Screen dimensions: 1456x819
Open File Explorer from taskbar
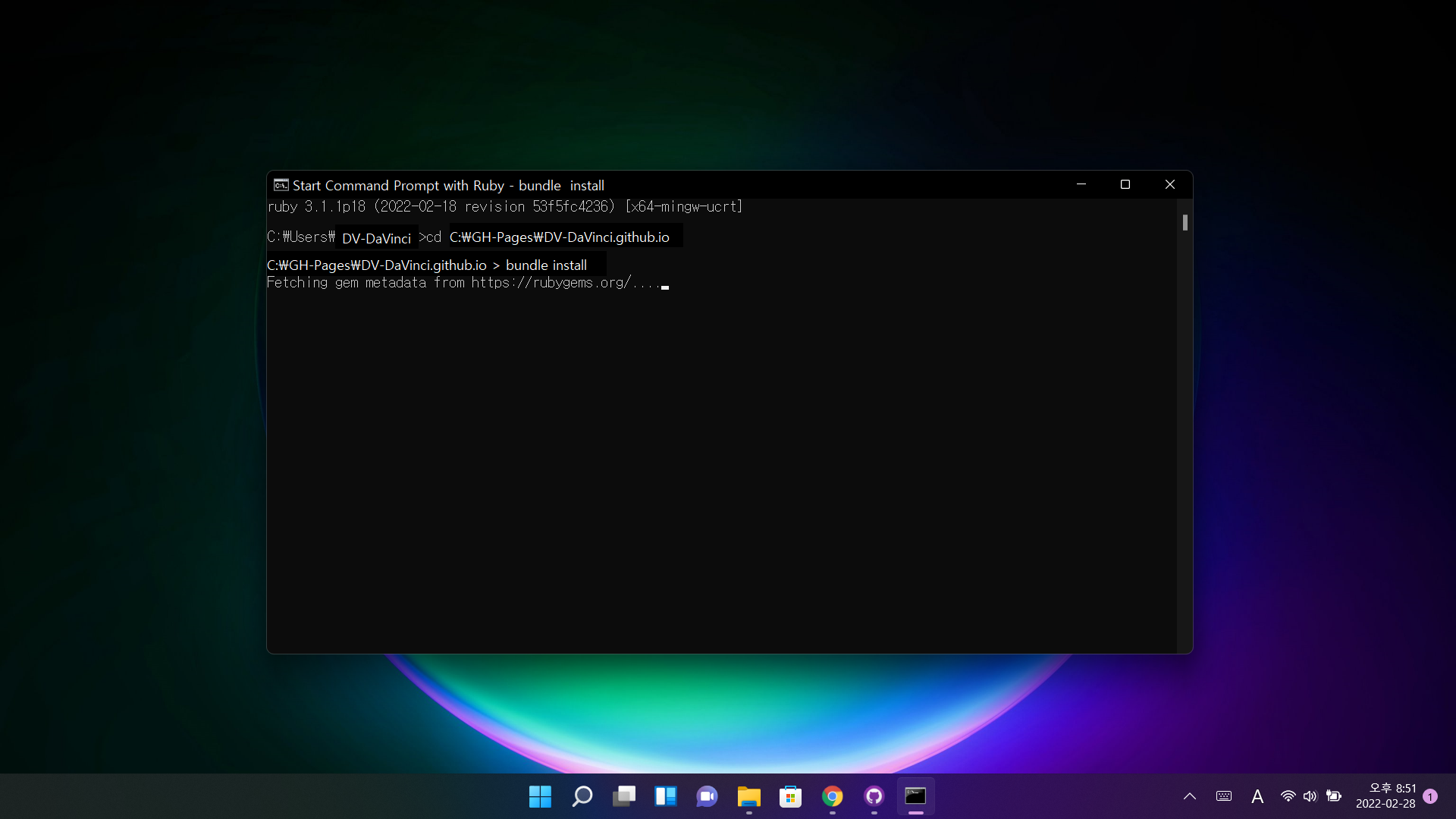[748, 796]
